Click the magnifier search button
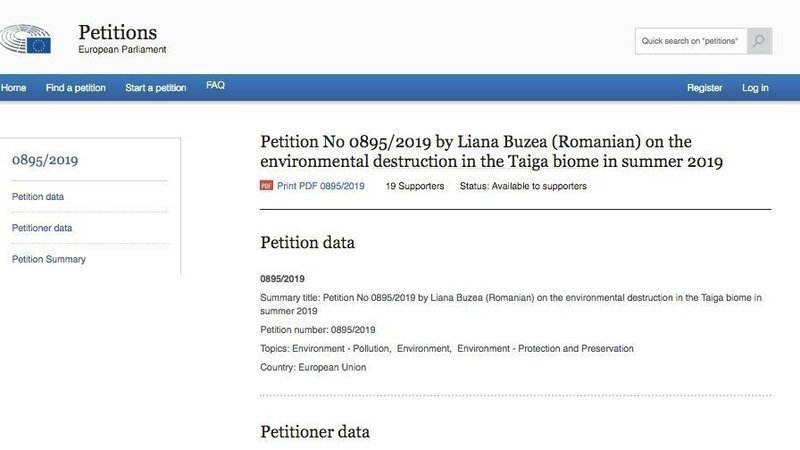The height and width of the screenshot is (450, 800). [x=759, y=41]
